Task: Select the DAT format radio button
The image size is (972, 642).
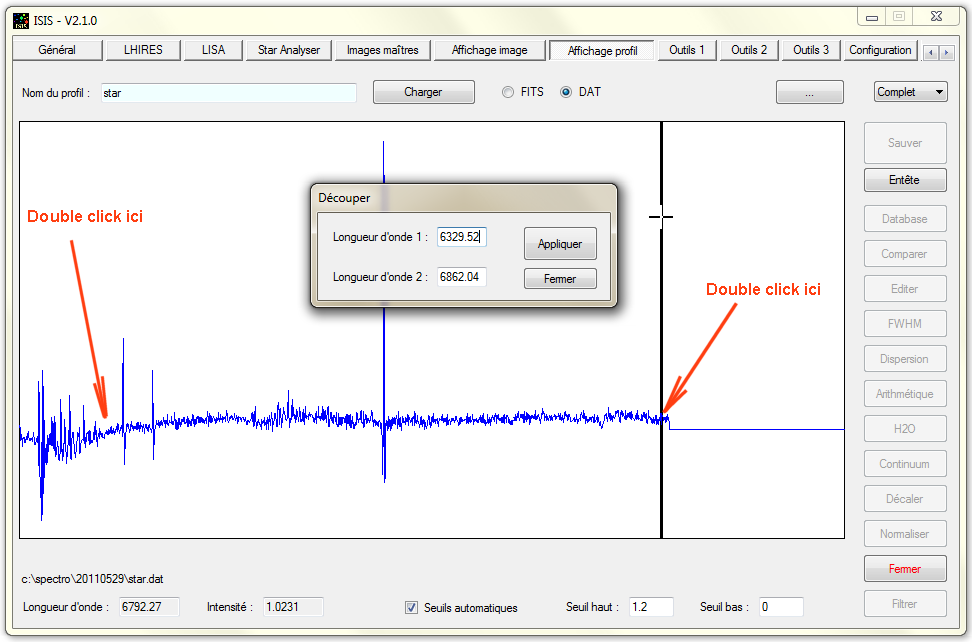Action: coord(566,92)
